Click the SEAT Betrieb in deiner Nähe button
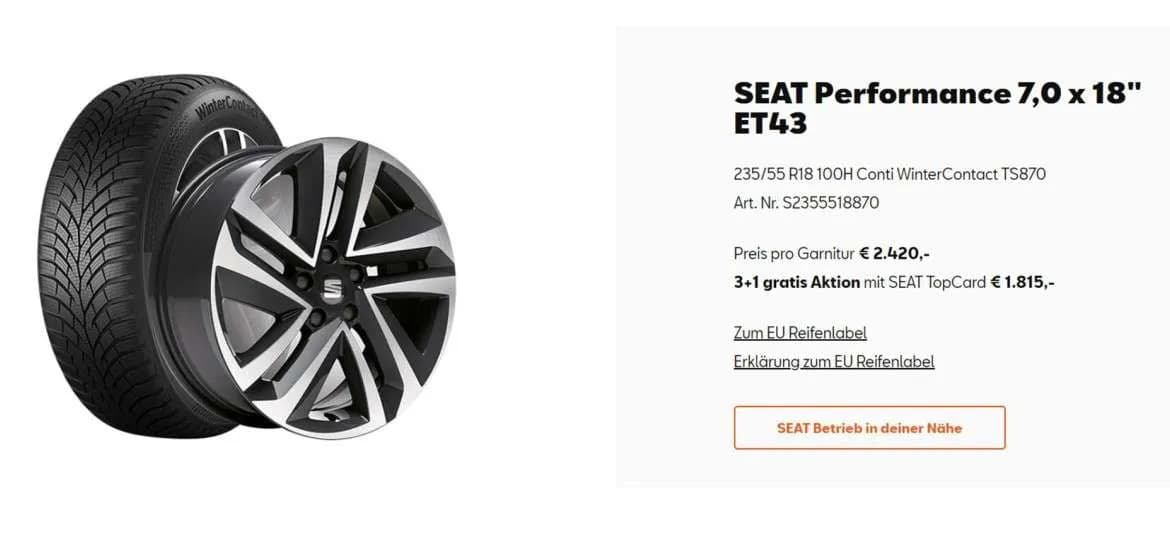 [x=869, y=428]
